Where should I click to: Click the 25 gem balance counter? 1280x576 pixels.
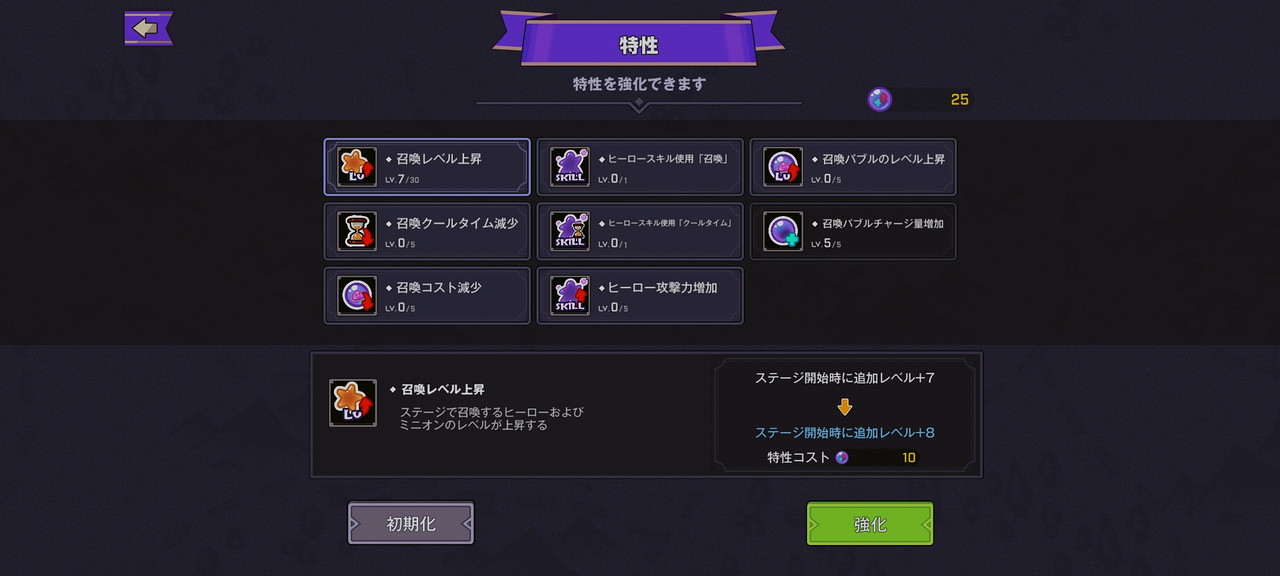(x=934, y=99)
